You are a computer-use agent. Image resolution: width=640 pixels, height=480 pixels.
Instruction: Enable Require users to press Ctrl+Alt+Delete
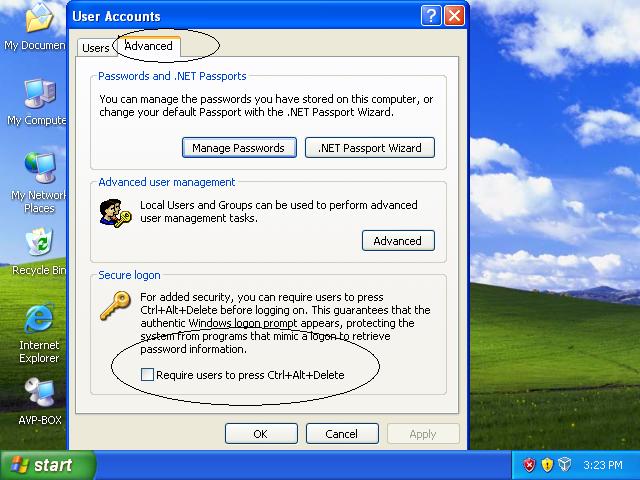[x=147, y=375]
